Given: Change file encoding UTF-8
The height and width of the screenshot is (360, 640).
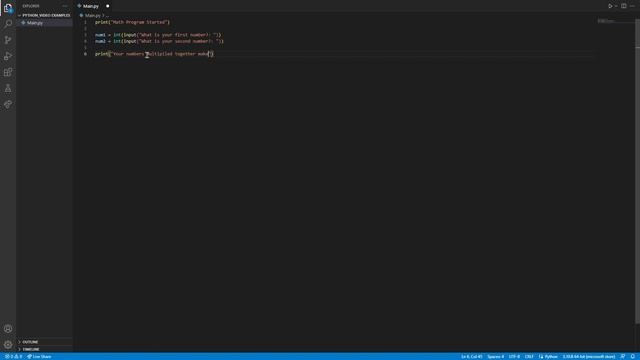Looking at the screenshot, I should [514, 357].
